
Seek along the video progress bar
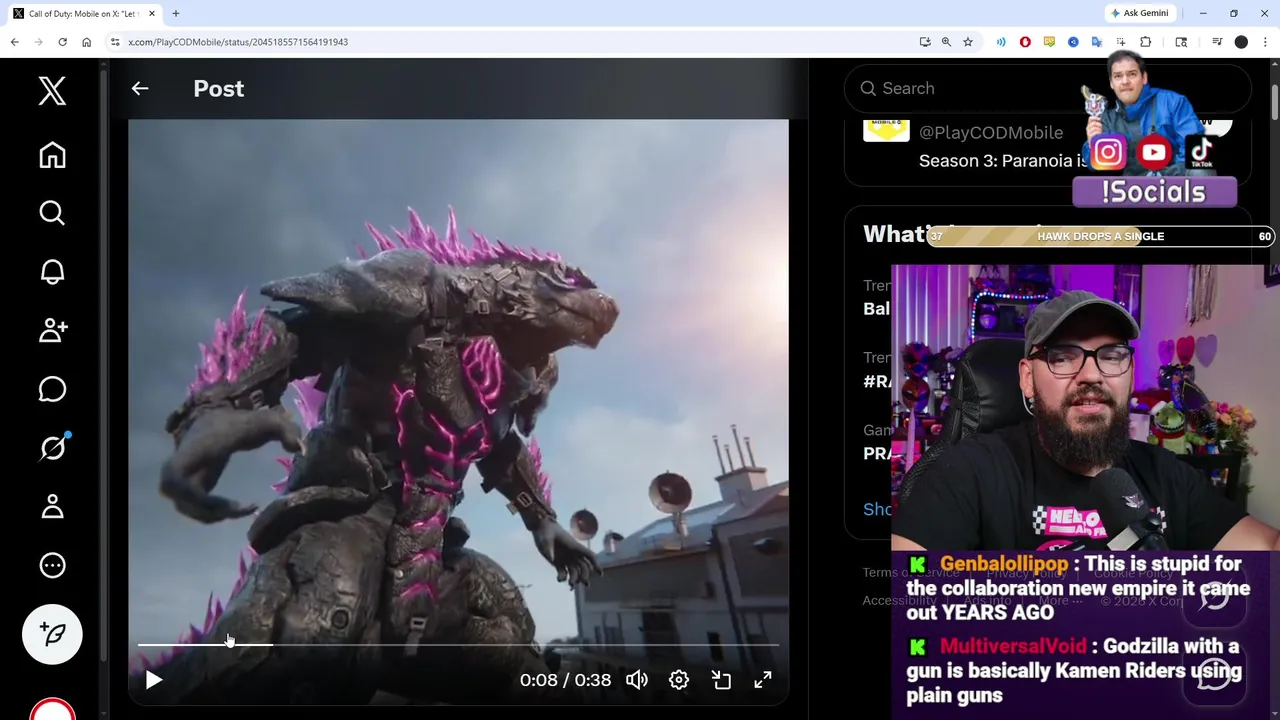(x=458, y=645)
